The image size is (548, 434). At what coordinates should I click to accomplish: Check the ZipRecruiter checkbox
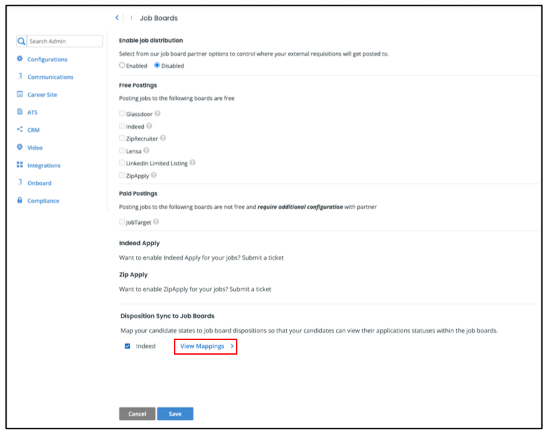pos(122,138)
